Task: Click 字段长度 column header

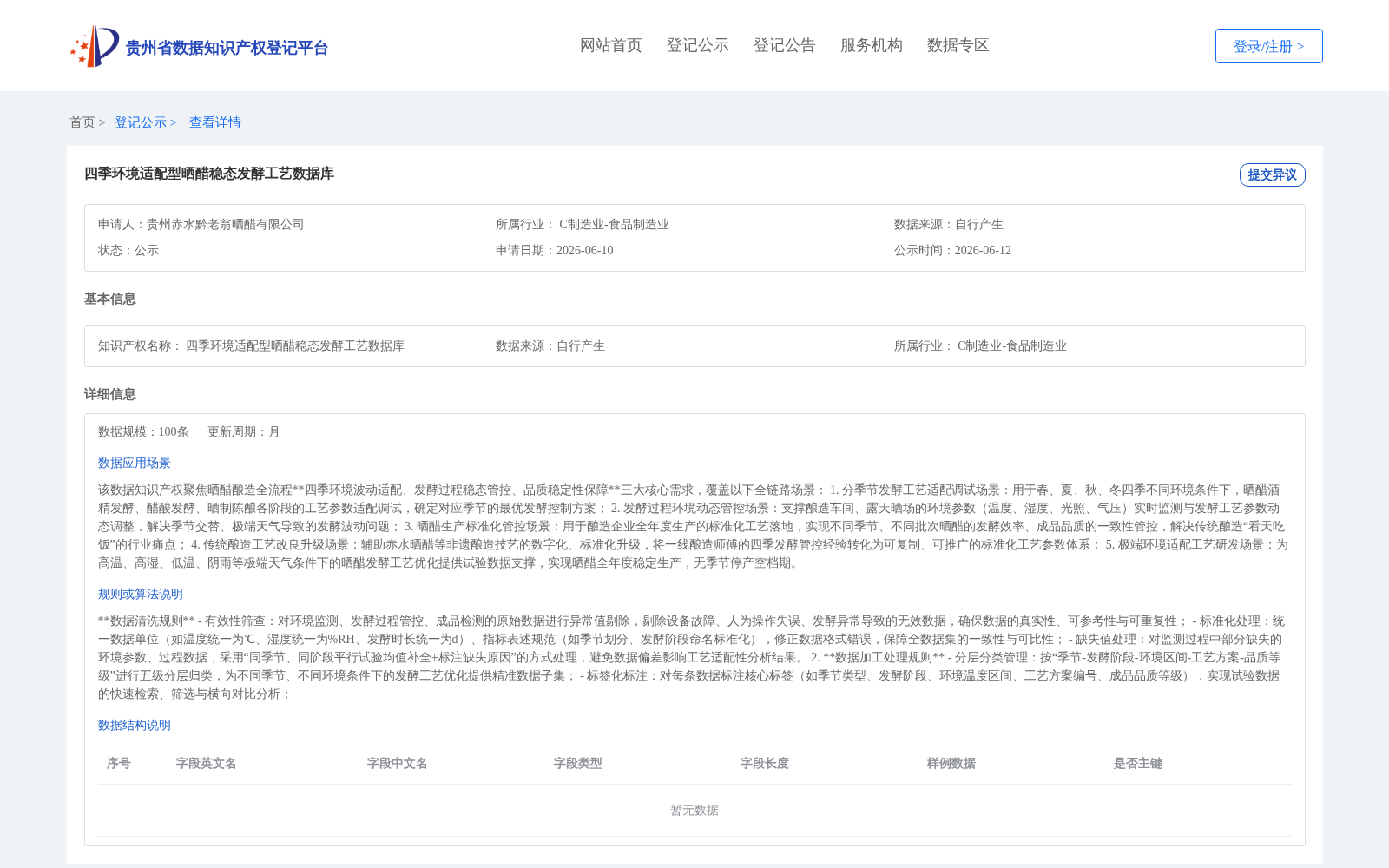Action: pyautogui.click(x=765, y=763)
